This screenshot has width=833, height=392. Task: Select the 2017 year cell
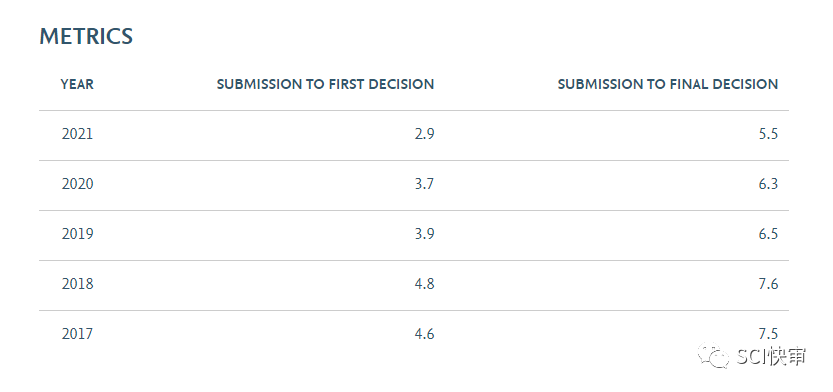(77, 334)
